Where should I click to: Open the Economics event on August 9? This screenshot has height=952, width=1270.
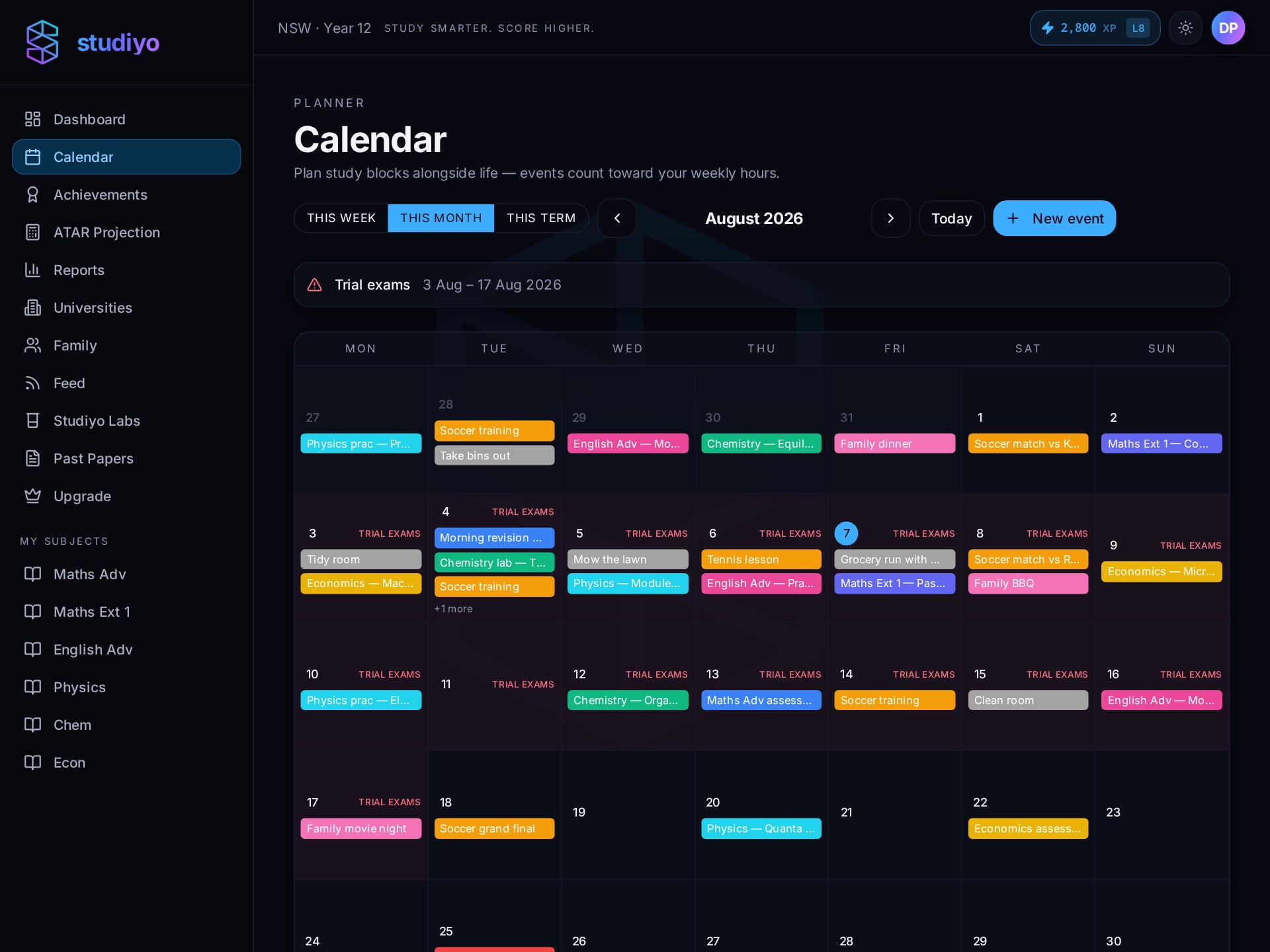click(1162, 571)
